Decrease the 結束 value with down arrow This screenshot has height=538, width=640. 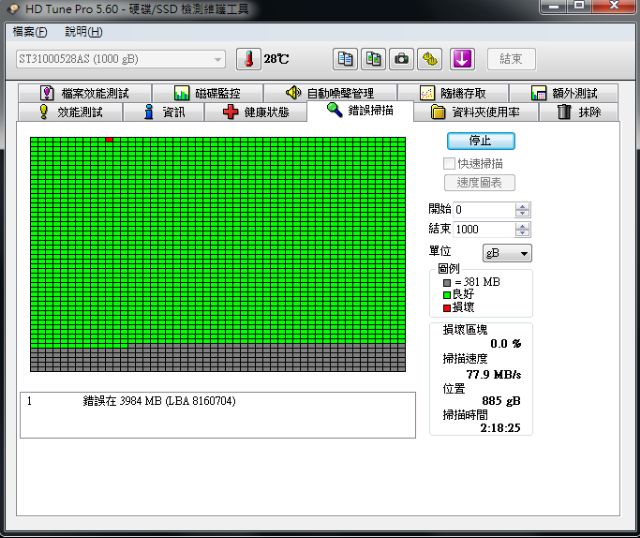pyautogui.click(x=523, y=233)
